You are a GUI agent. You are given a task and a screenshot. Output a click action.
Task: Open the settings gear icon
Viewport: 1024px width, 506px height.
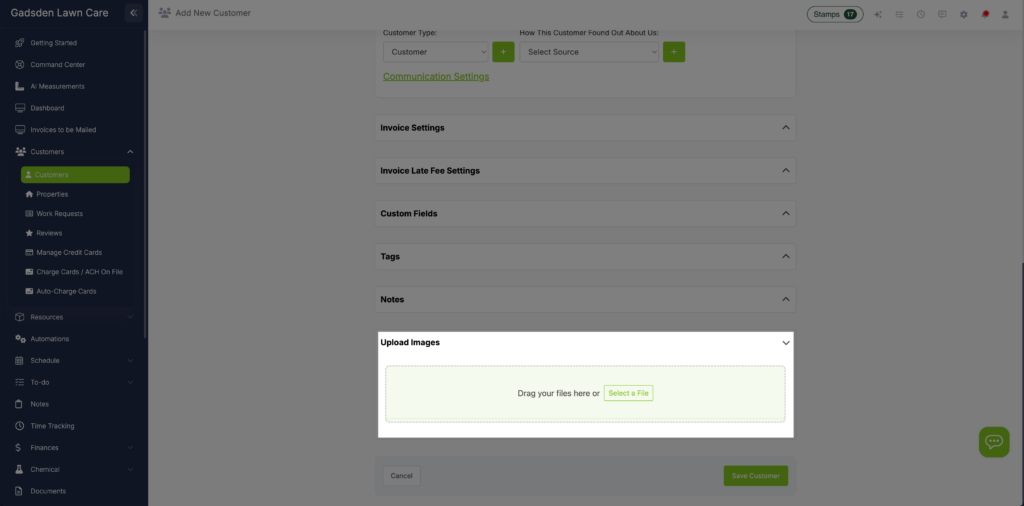tap(963, 14)
